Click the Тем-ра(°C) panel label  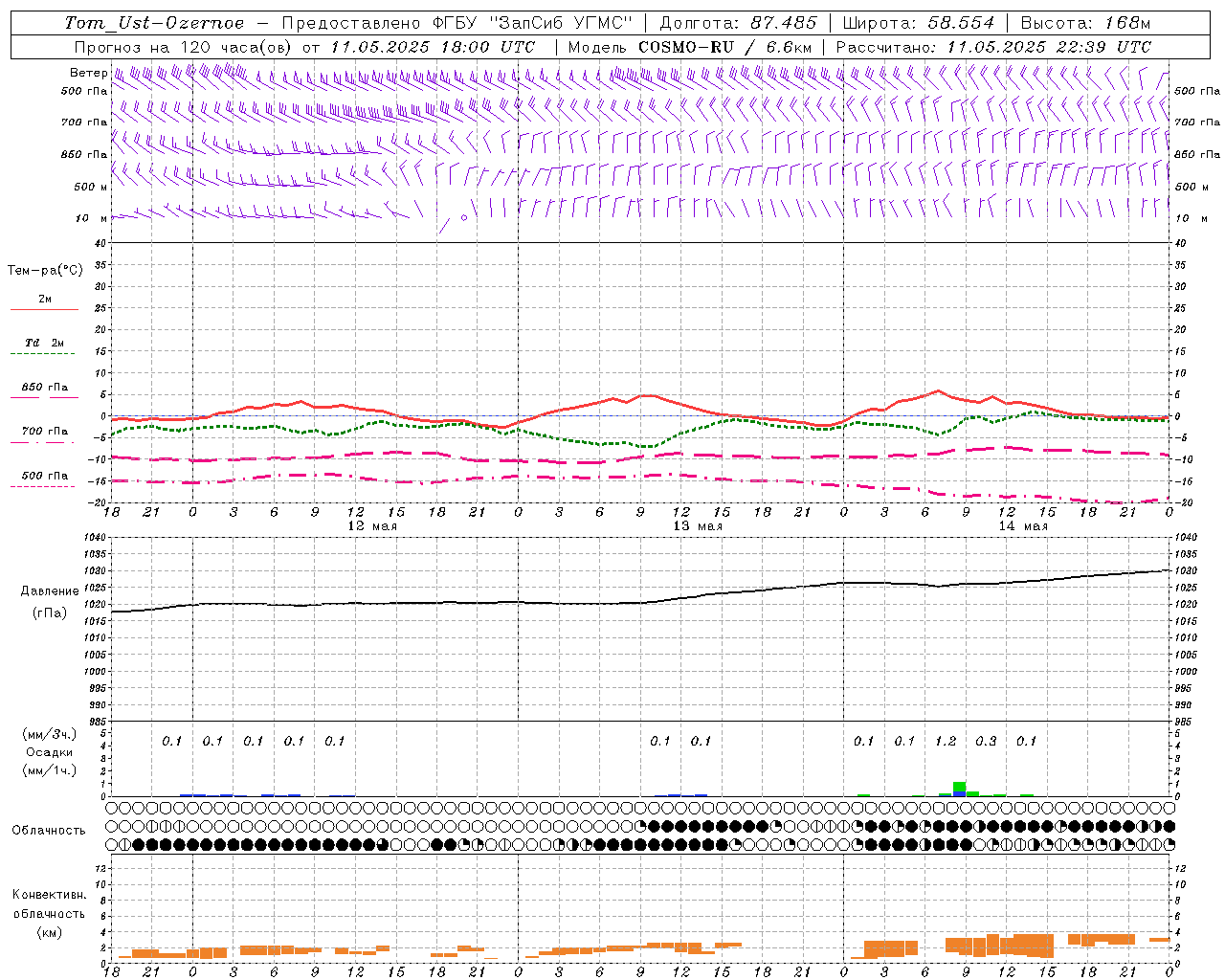pyautogui.click(x=45, y=271)
